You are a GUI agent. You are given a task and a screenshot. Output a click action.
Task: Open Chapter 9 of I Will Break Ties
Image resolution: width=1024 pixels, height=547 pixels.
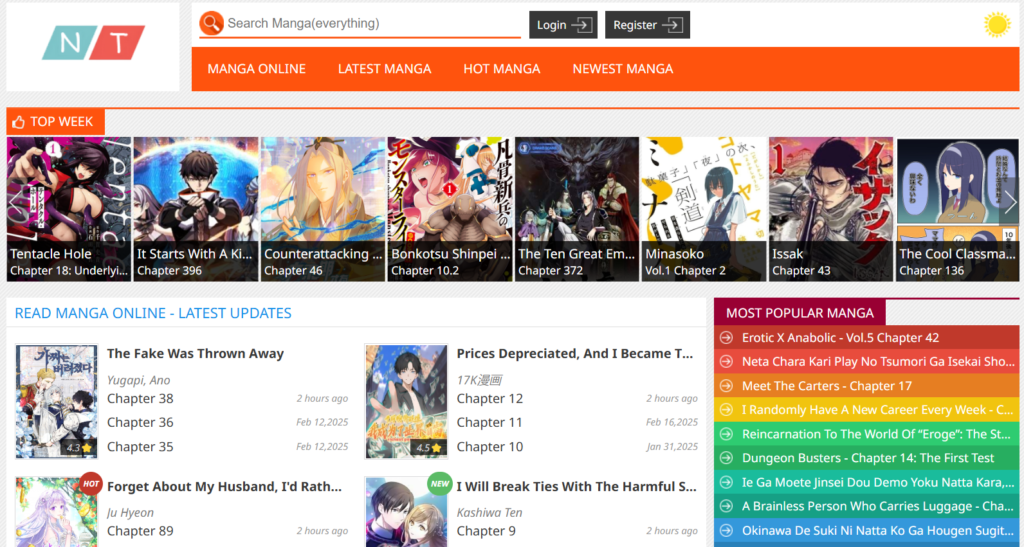click(486, 531)
